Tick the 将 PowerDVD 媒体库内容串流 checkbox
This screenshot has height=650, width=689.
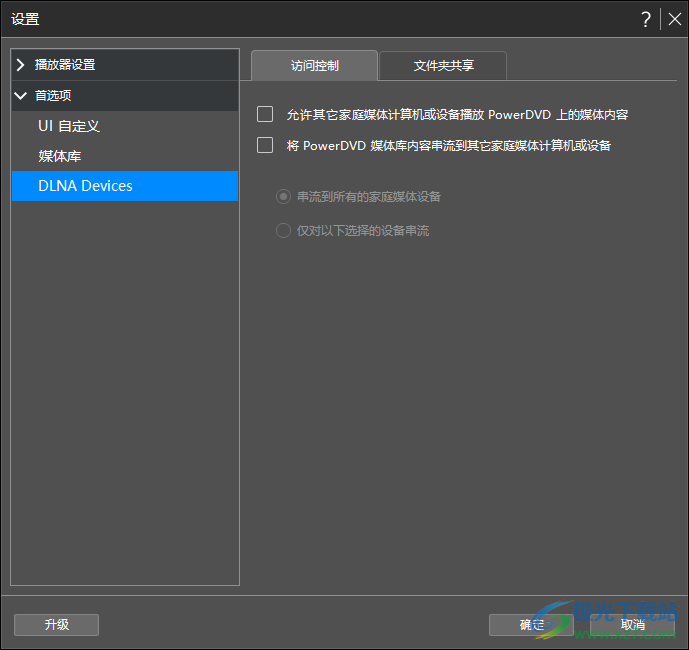pos(265,145)
